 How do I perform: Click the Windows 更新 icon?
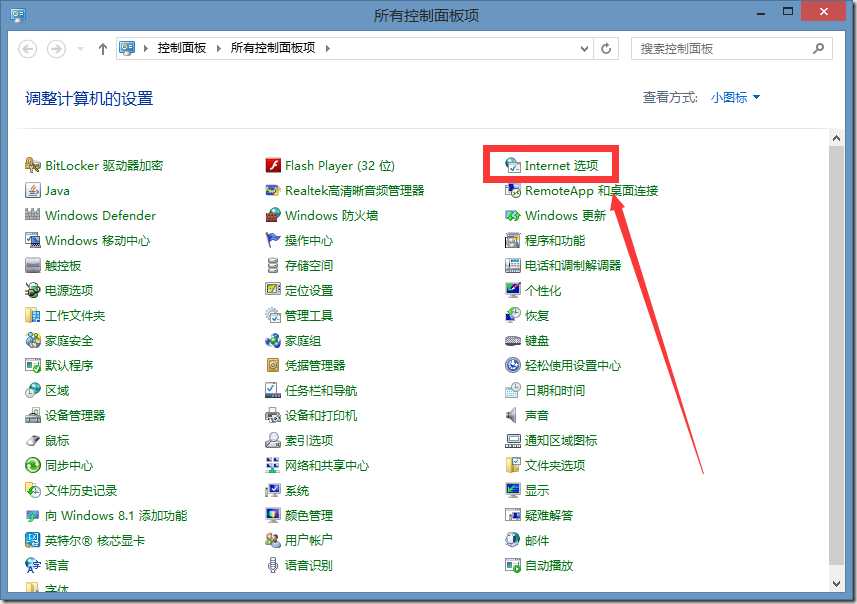513,215
